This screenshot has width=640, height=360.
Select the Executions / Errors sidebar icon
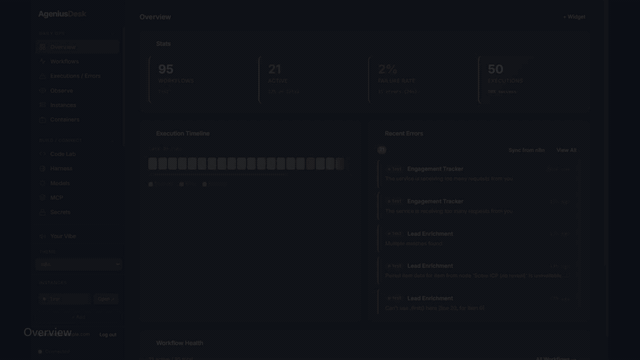tap(42, 76)
